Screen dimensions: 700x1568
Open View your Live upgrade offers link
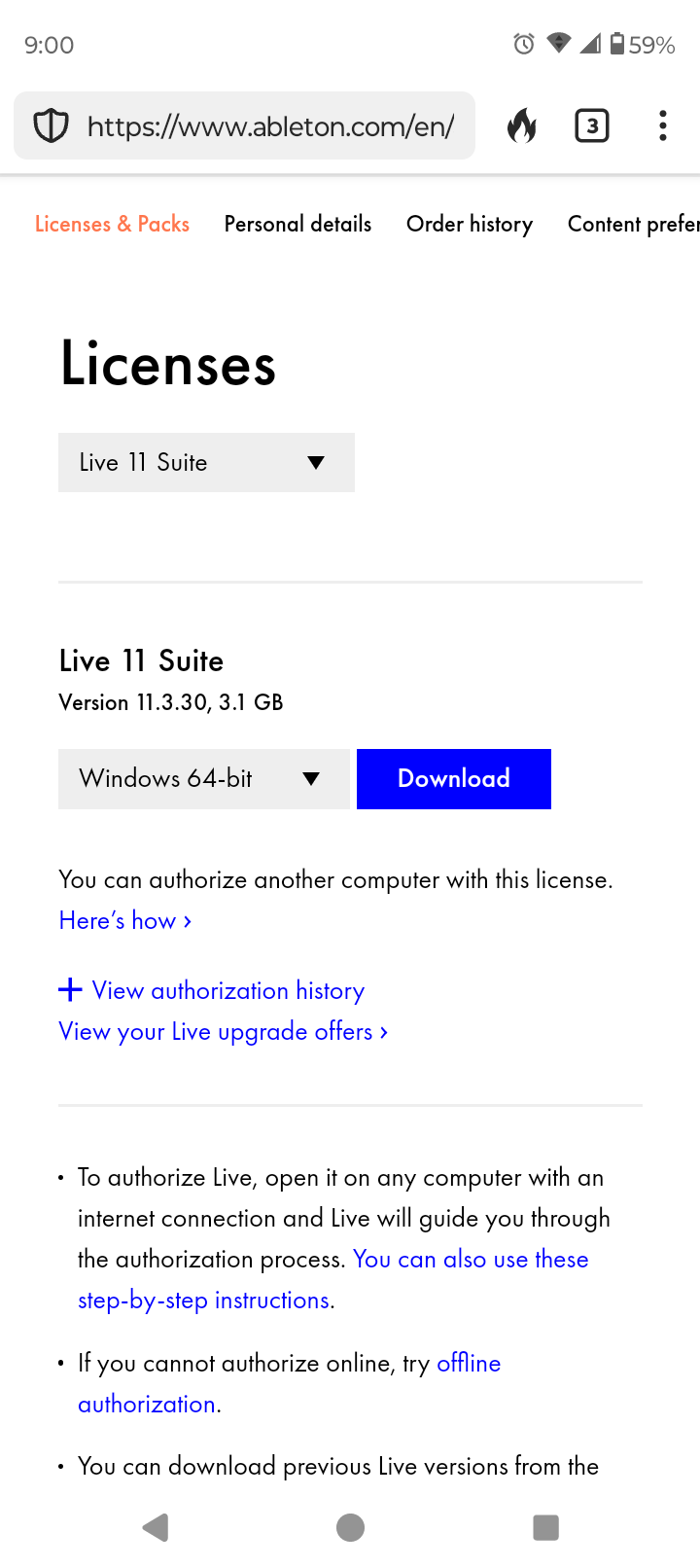[x=224, y=1031]
